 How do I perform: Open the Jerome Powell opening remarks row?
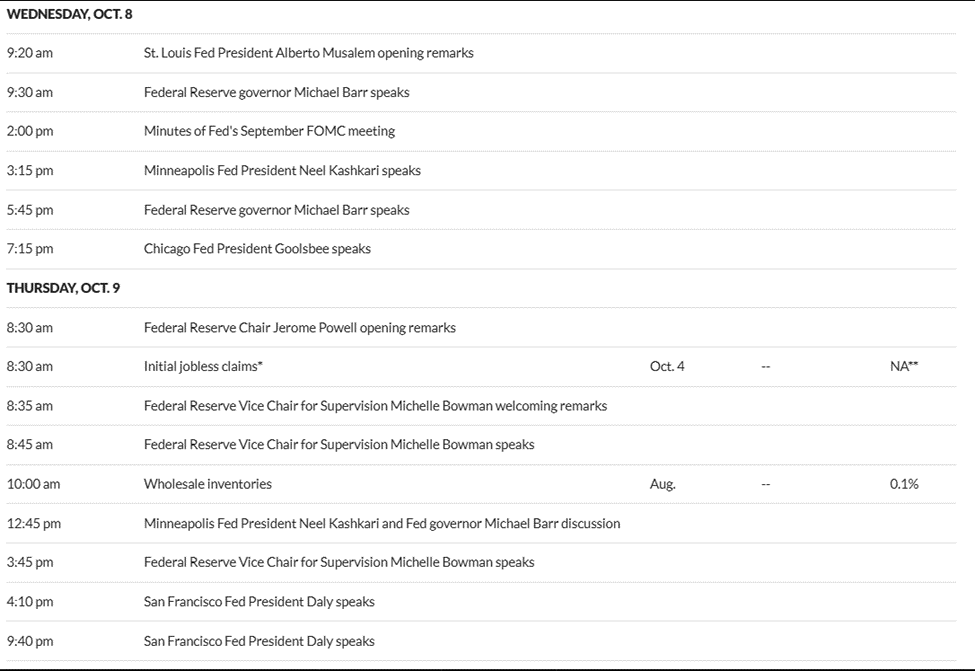[x=300, y=327]
